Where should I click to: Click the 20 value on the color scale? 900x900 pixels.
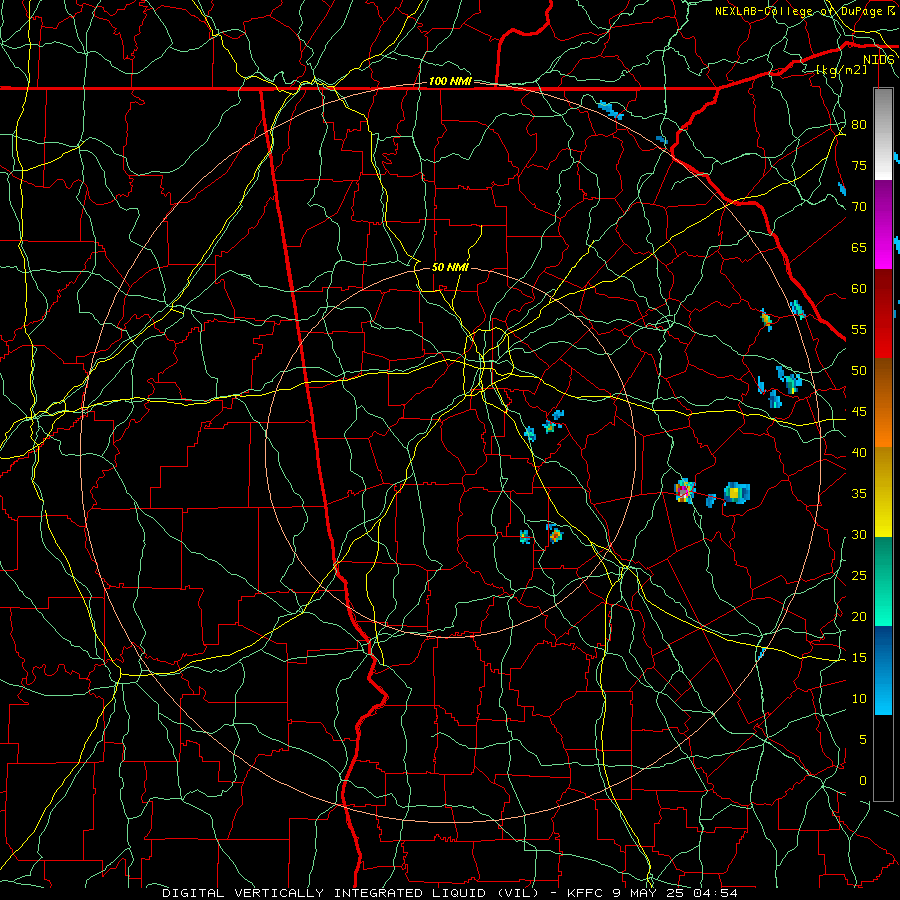[x=859, y=616]
